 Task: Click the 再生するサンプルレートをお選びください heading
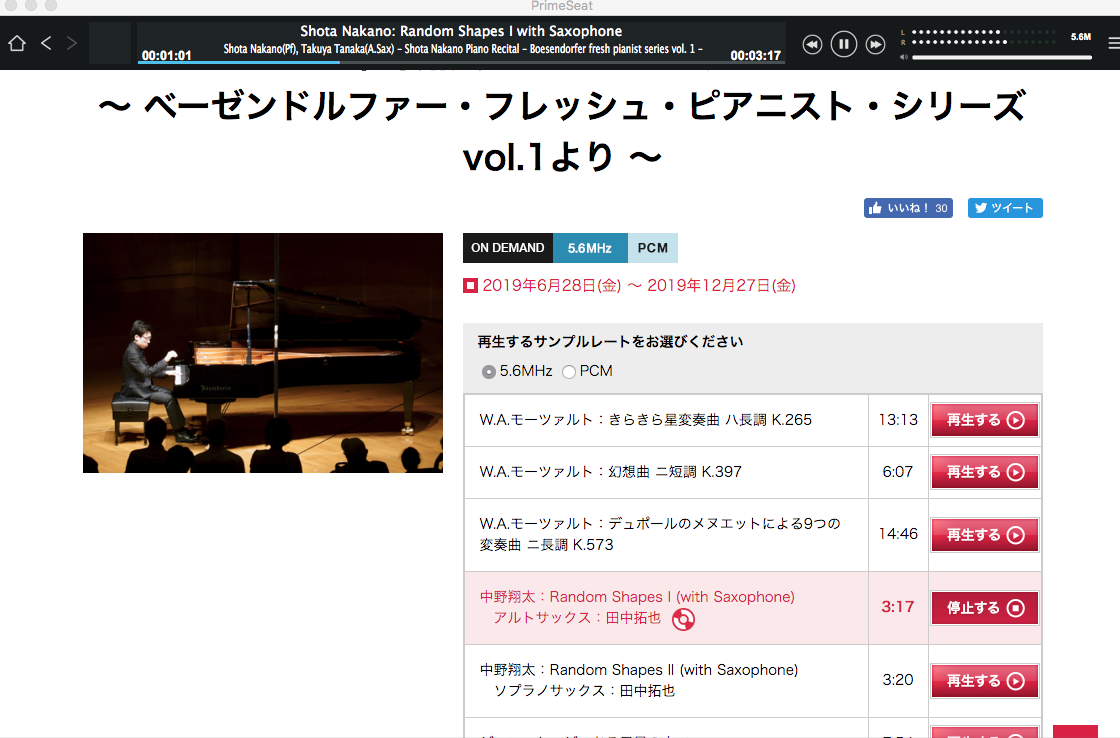pos(611,341)
